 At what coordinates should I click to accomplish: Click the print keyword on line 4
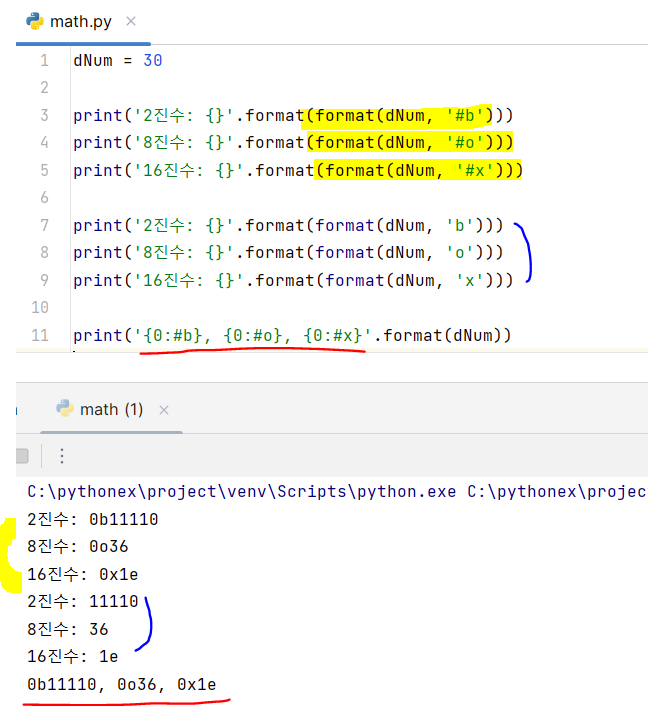(x=98, y=143)
